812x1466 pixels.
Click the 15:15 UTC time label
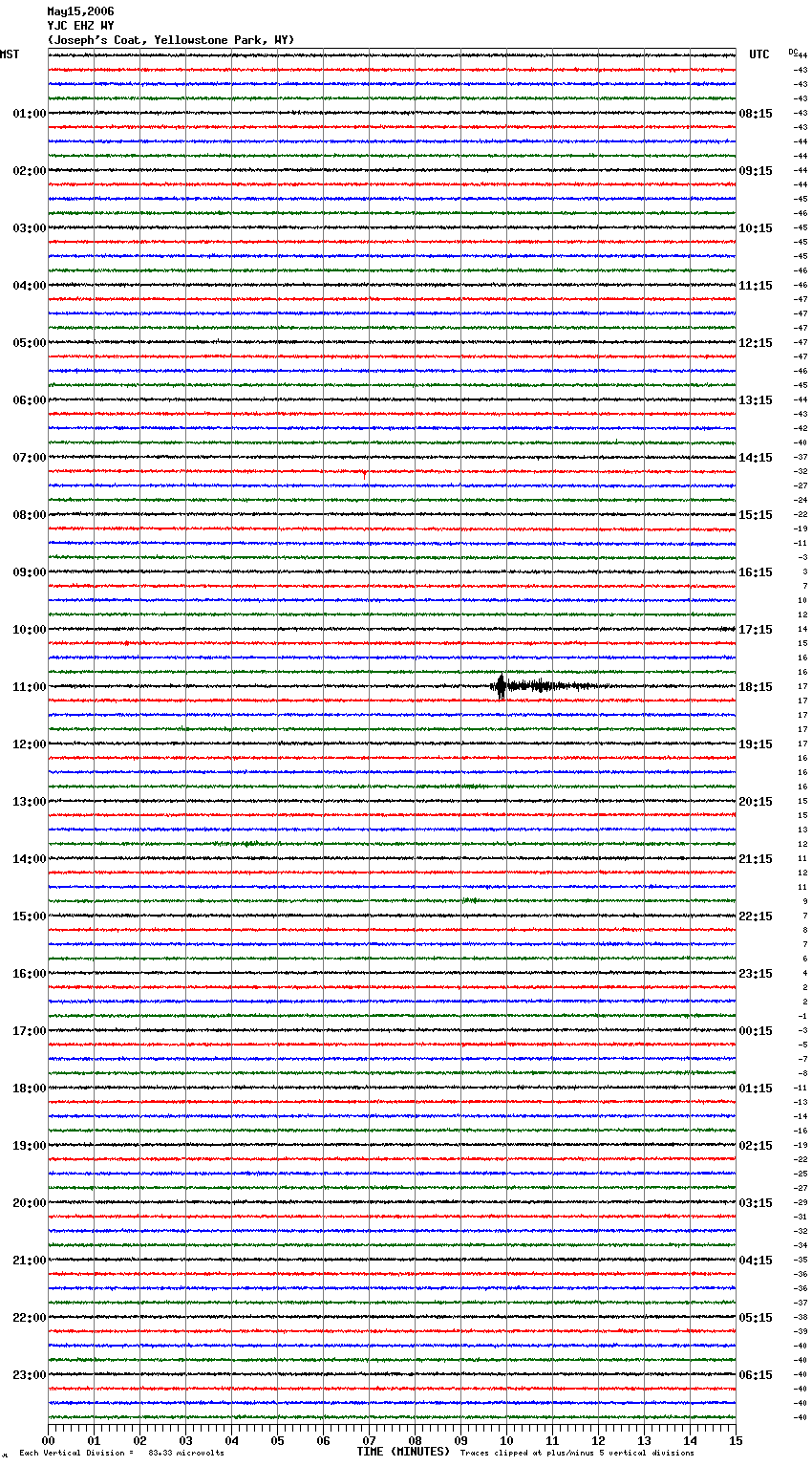(x=756, y=515)
